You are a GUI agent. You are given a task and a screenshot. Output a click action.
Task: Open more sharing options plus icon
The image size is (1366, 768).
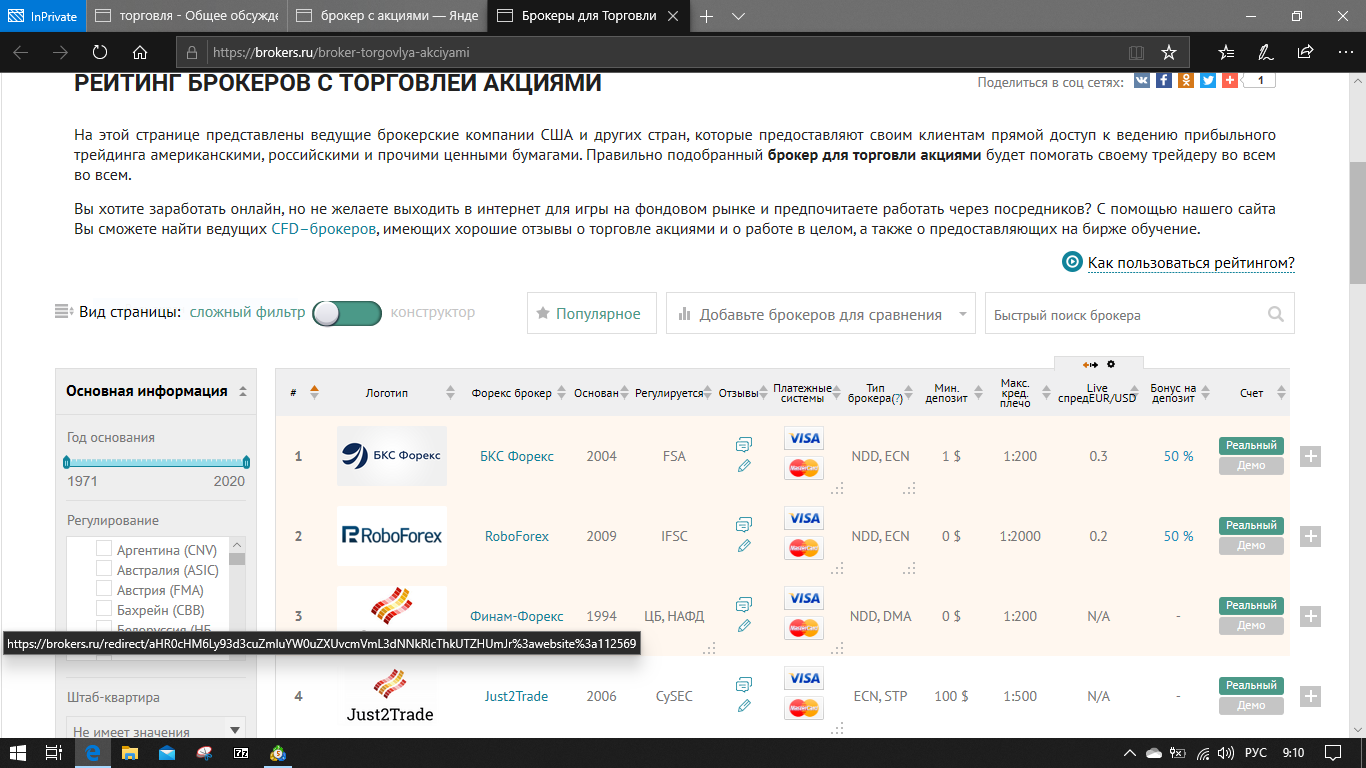[x=1230, y=81]
